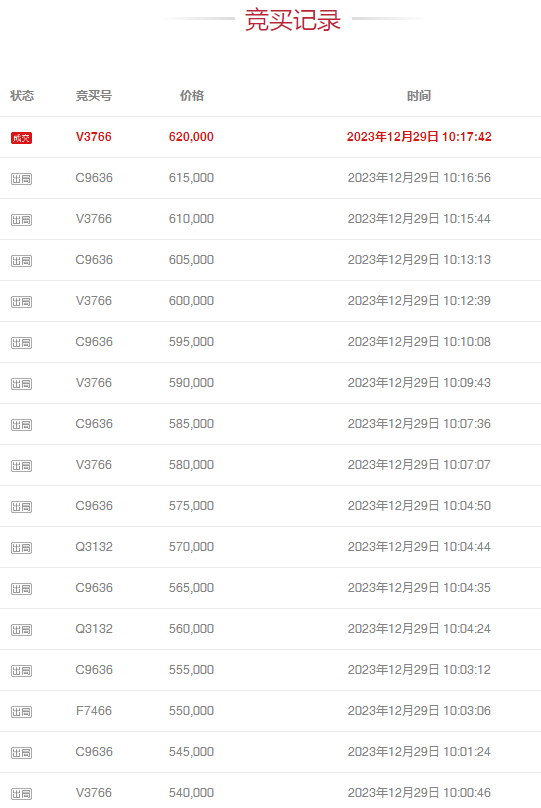This screenshot has width=541, height=808.
Task: Click the 出局 badge for the 10:13:13 bid
Action: pos(21,261)
